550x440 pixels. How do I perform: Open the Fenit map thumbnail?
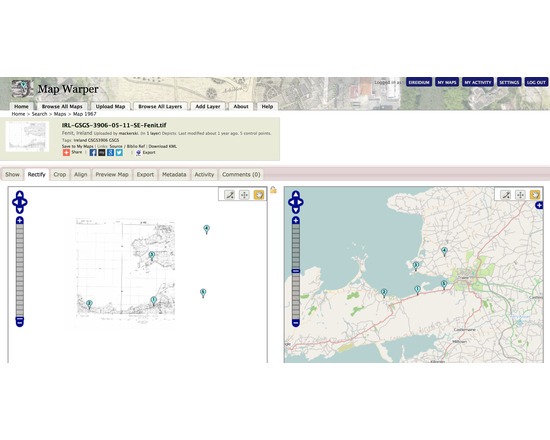coord(27,137)
